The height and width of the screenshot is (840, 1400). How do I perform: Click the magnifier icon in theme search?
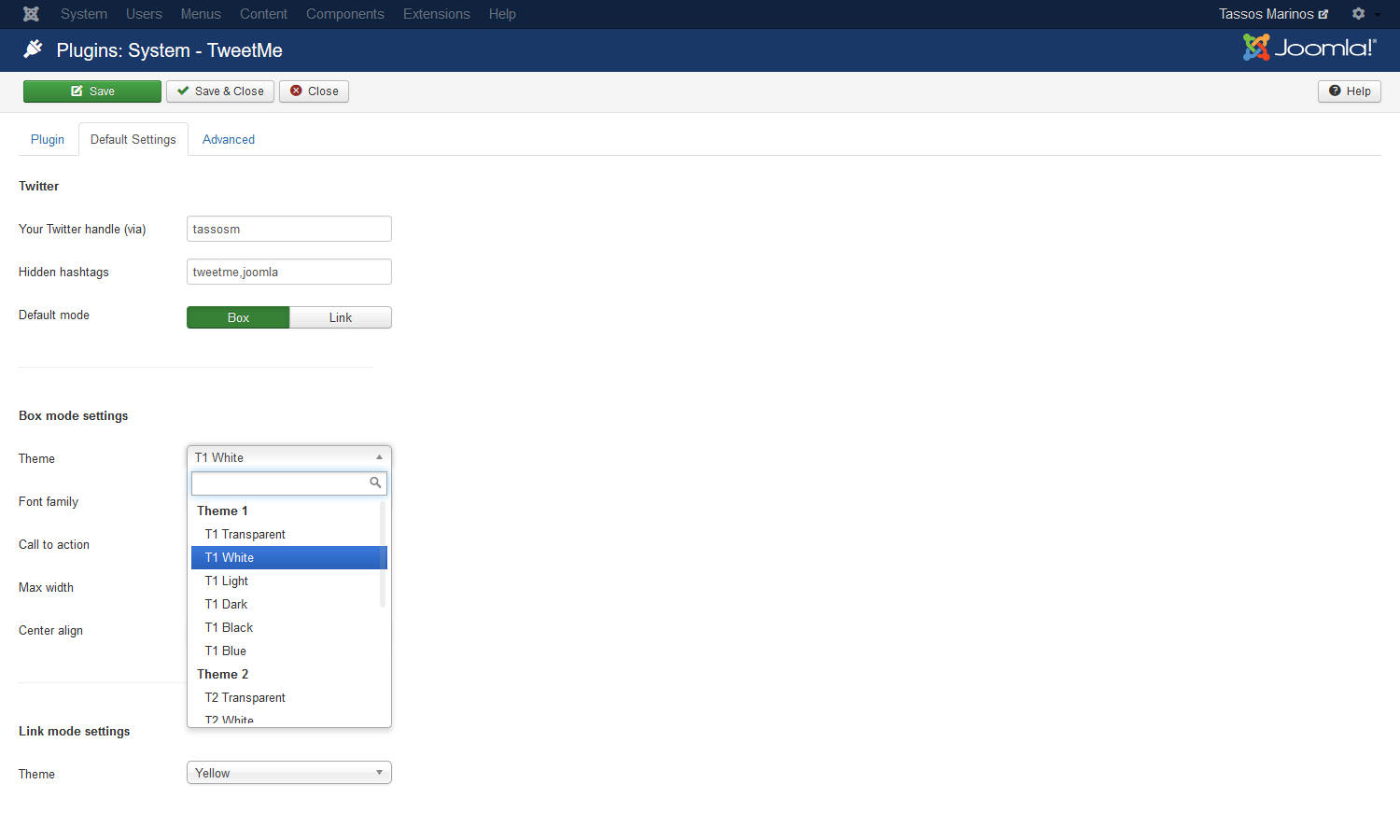tap(375, 483)
